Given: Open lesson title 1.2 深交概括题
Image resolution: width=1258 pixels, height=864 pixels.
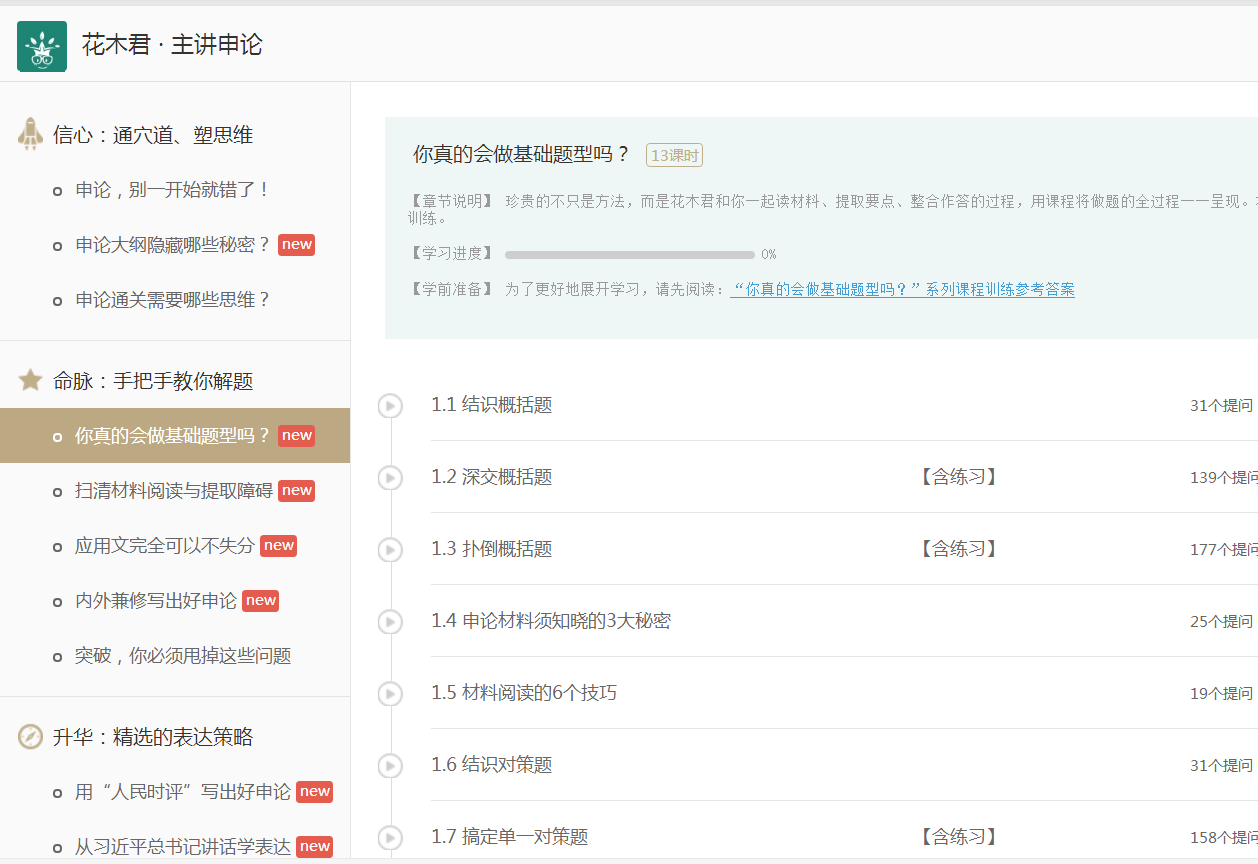Looking at the screenshot, I should [x=492, y=477].
